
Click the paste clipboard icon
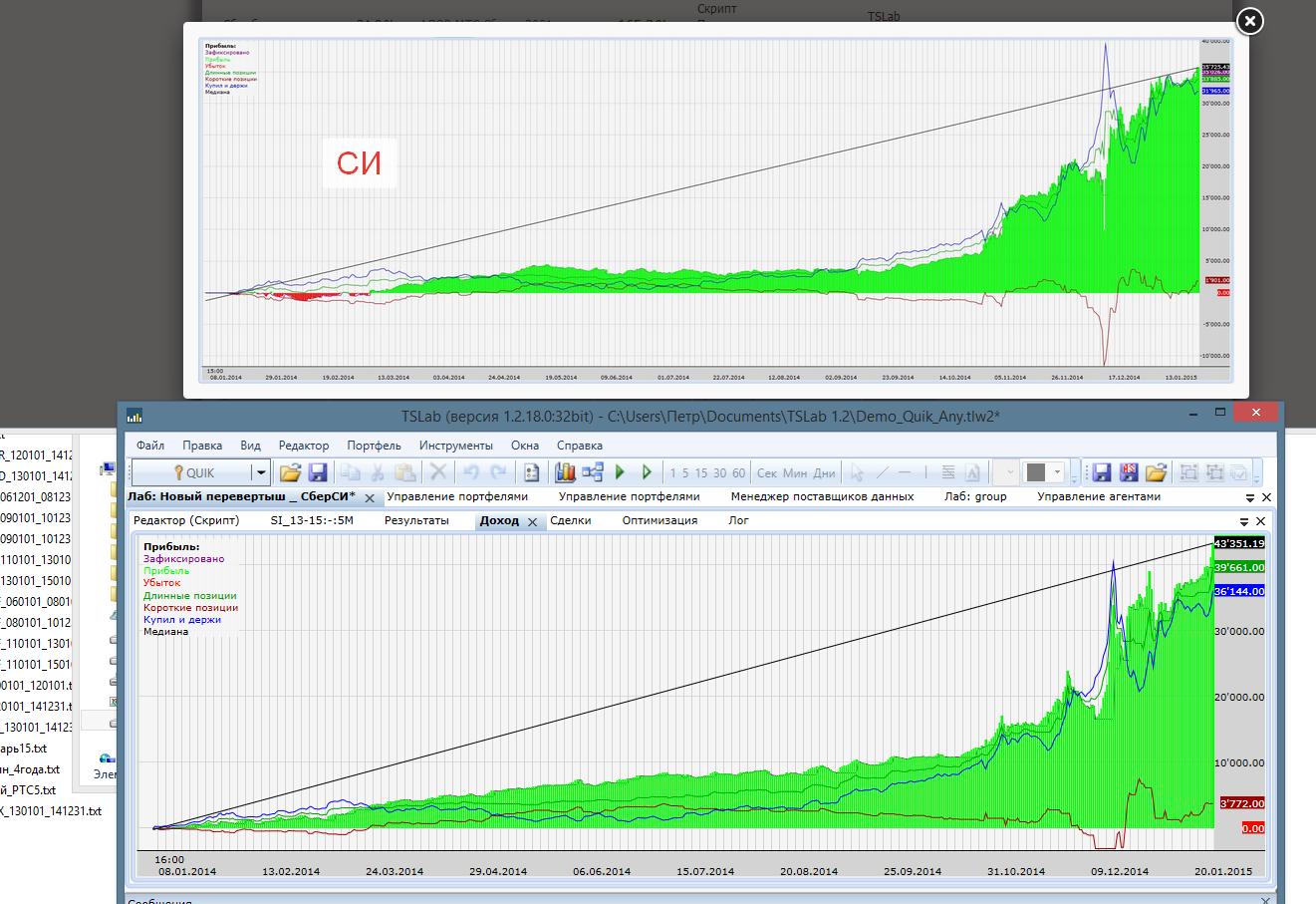404,472
